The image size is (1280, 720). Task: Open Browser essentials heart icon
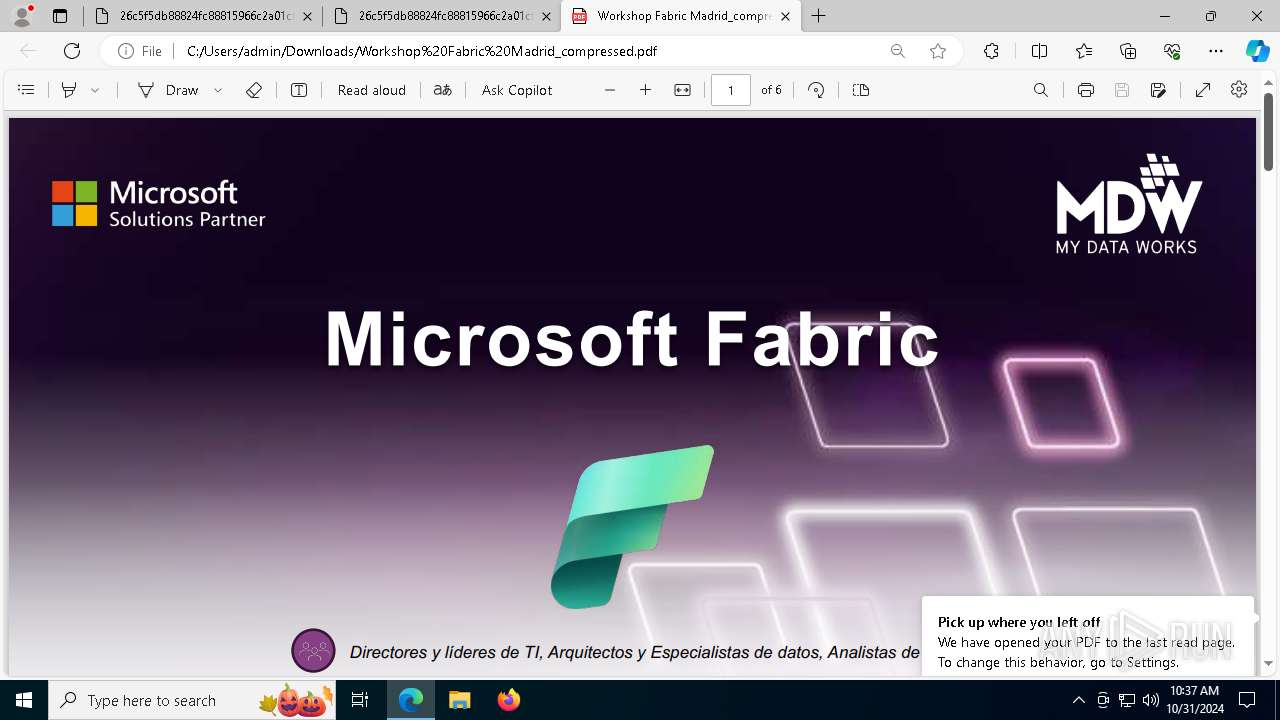point(1172,51)
